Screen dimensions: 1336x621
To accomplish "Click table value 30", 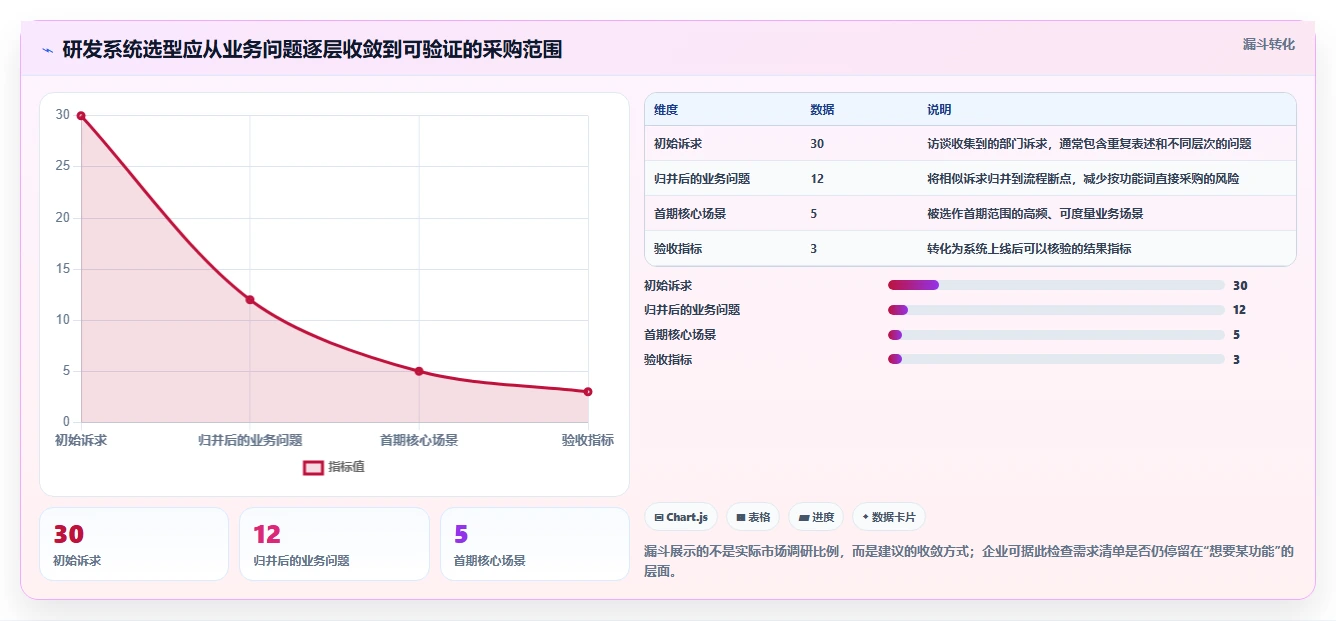I will coord(817,144).
